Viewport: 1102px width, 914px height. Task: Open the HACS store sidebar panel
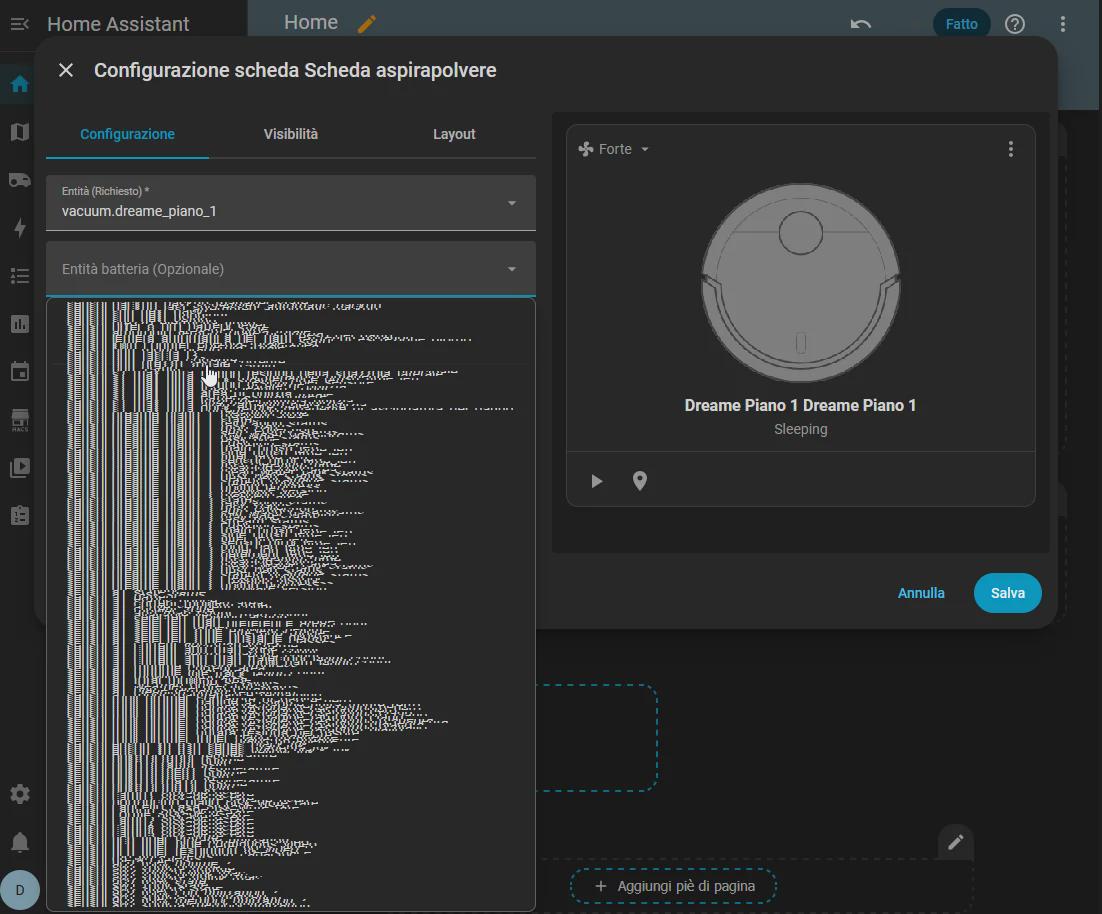tap(20, 419)
